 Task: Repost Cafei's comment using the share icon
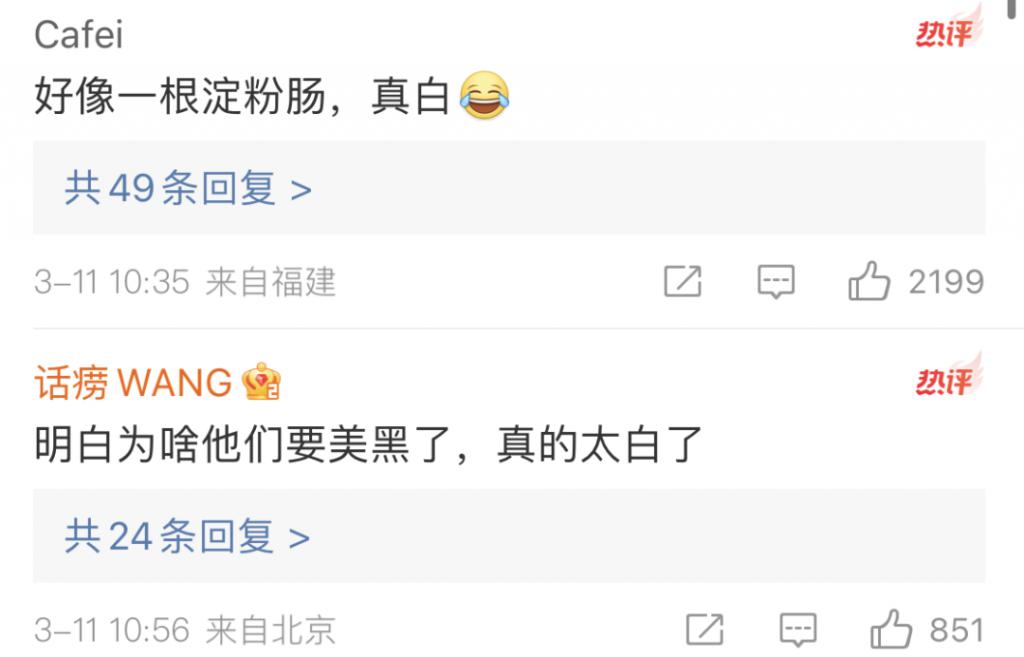pyautogui.click(x=682, y=281)
